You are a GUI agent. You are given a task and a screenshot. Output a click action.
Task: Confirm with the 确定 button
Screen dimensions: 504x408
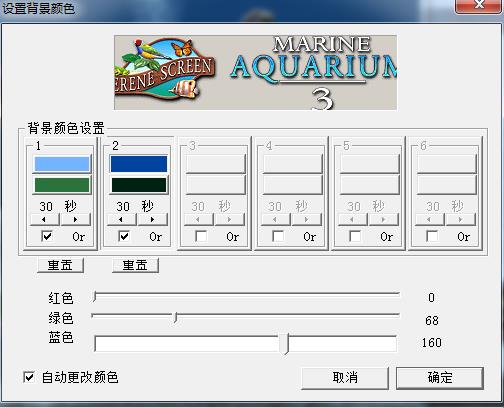[x=440, y=378]
